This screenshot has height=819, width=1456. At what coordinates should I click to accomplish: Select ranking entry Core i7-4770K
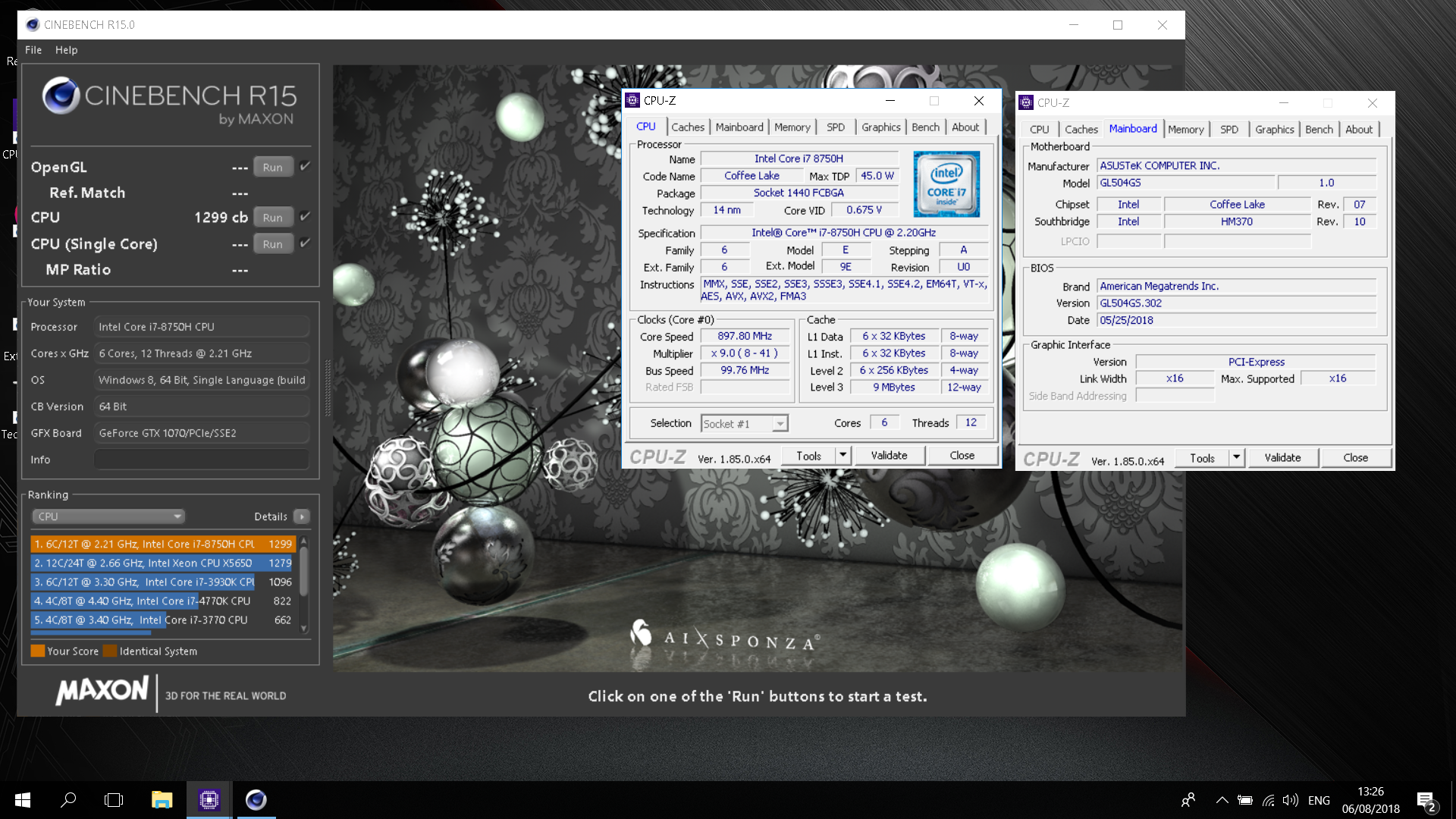[163, 601]
